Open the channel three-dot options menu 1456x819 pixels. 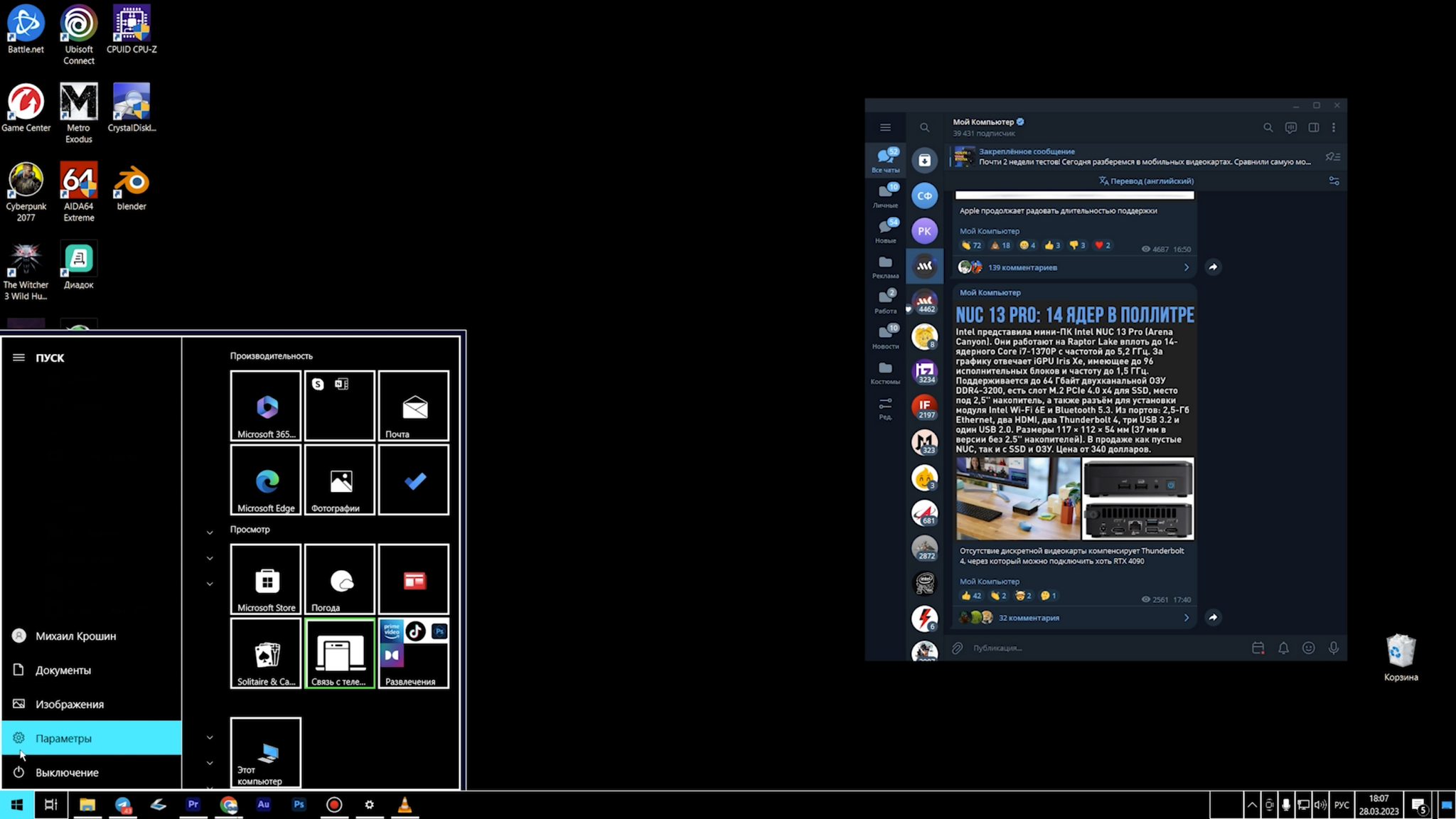[1334, 127]
